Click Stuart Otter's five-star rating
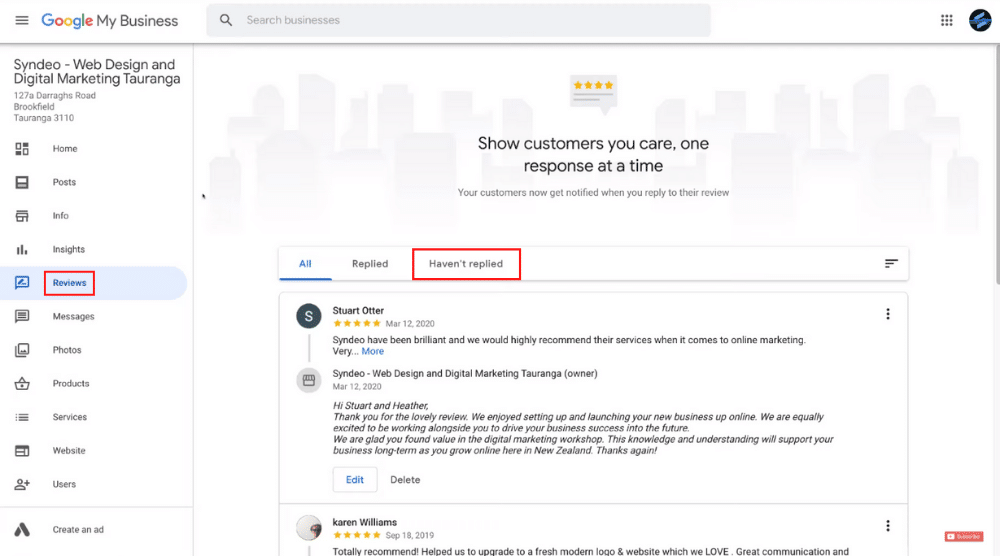 pyautogui.click(x=357, y=323)
